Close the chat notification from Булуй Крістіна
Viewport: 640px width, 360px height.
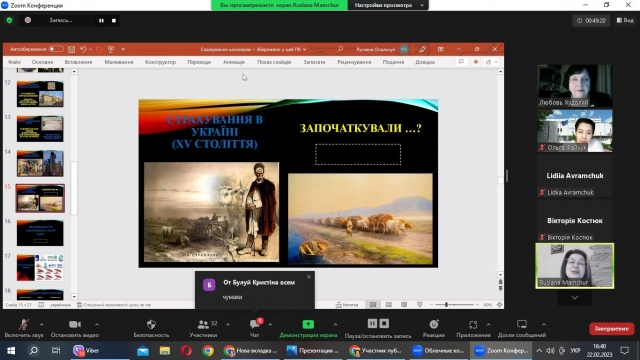click(309, 277)
